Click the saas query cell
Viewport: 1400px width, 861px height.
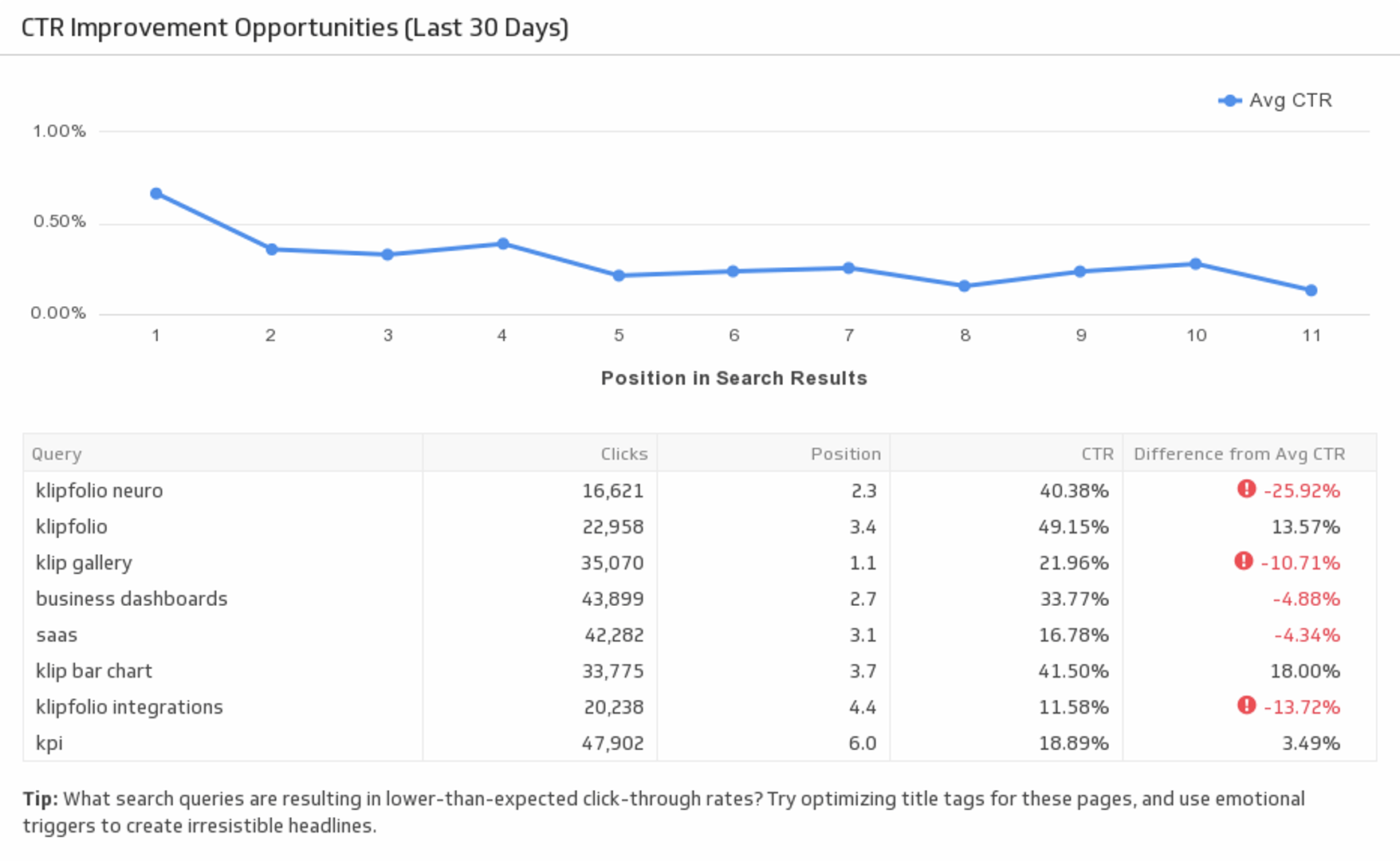click(x=57, y=635)
